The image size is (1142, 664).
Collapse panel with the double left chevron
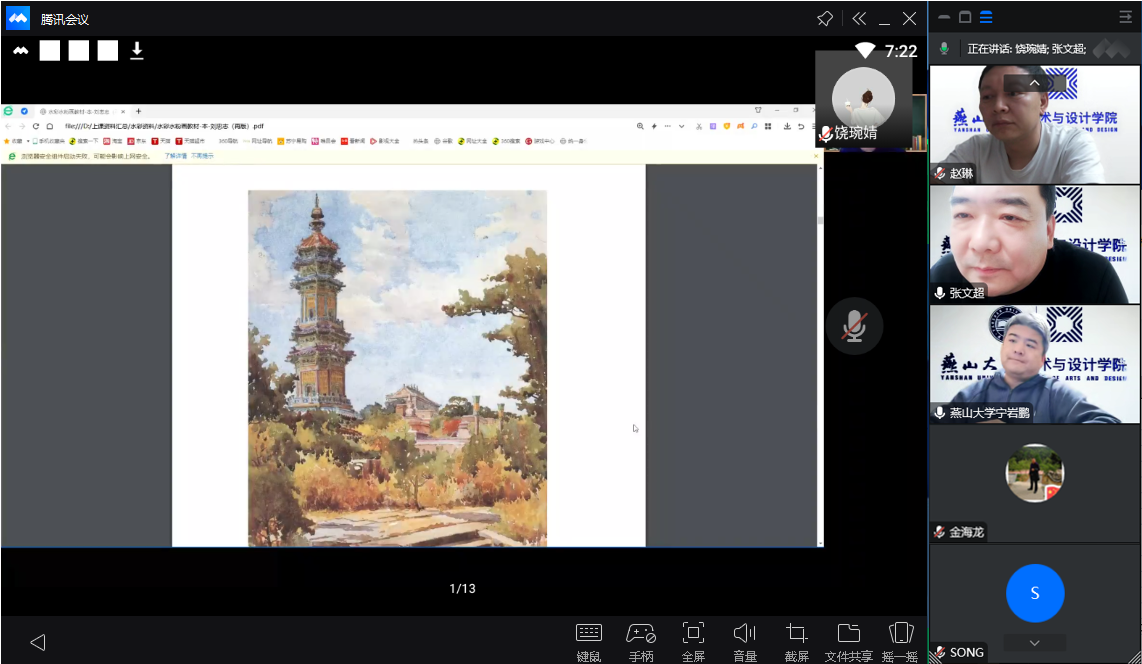click(857, 18)
